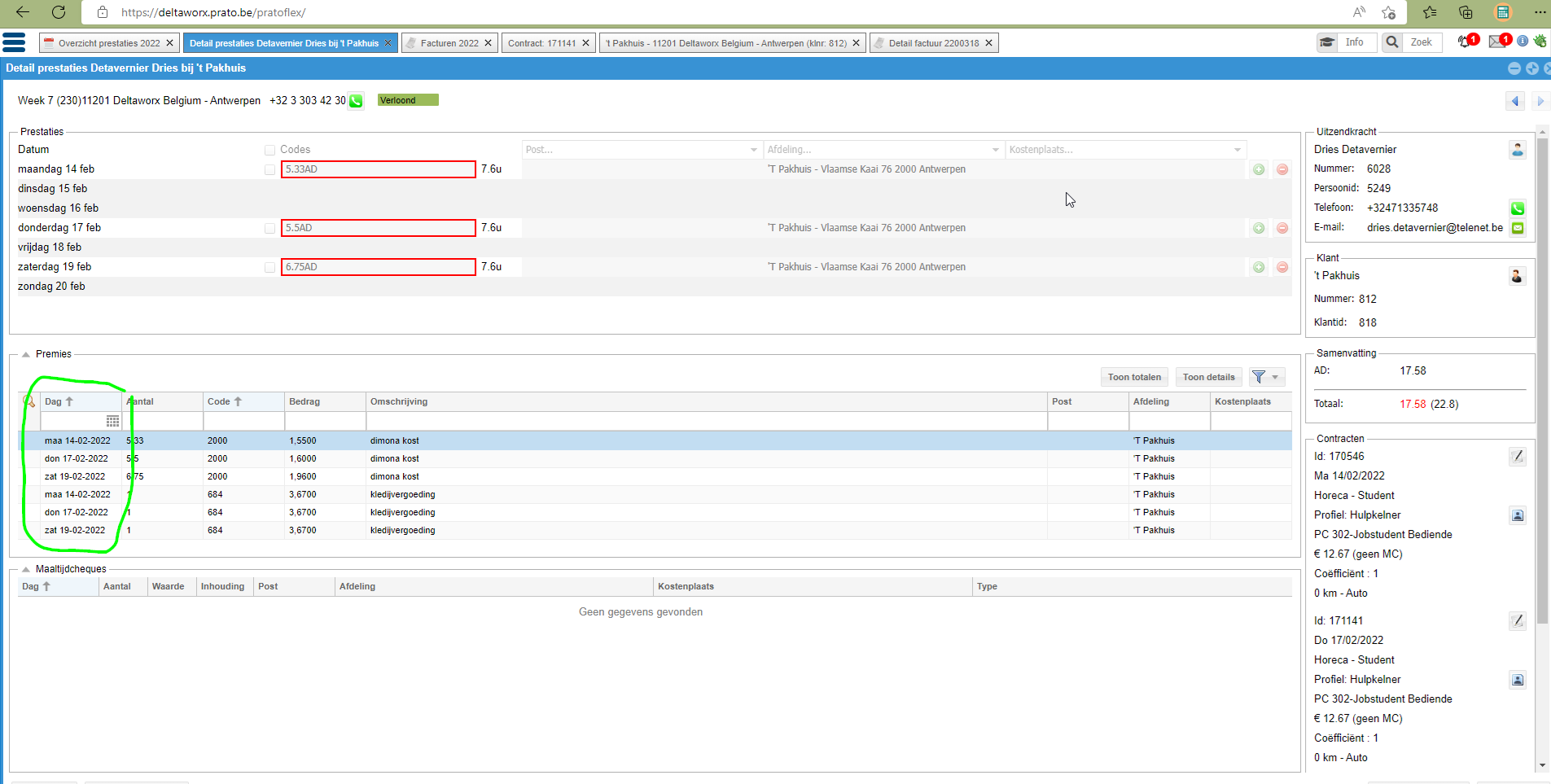Viewport: 1551px width, 784px height.
Task: Open the 't Pakhuis client icon
Action: pos(1517,276)
